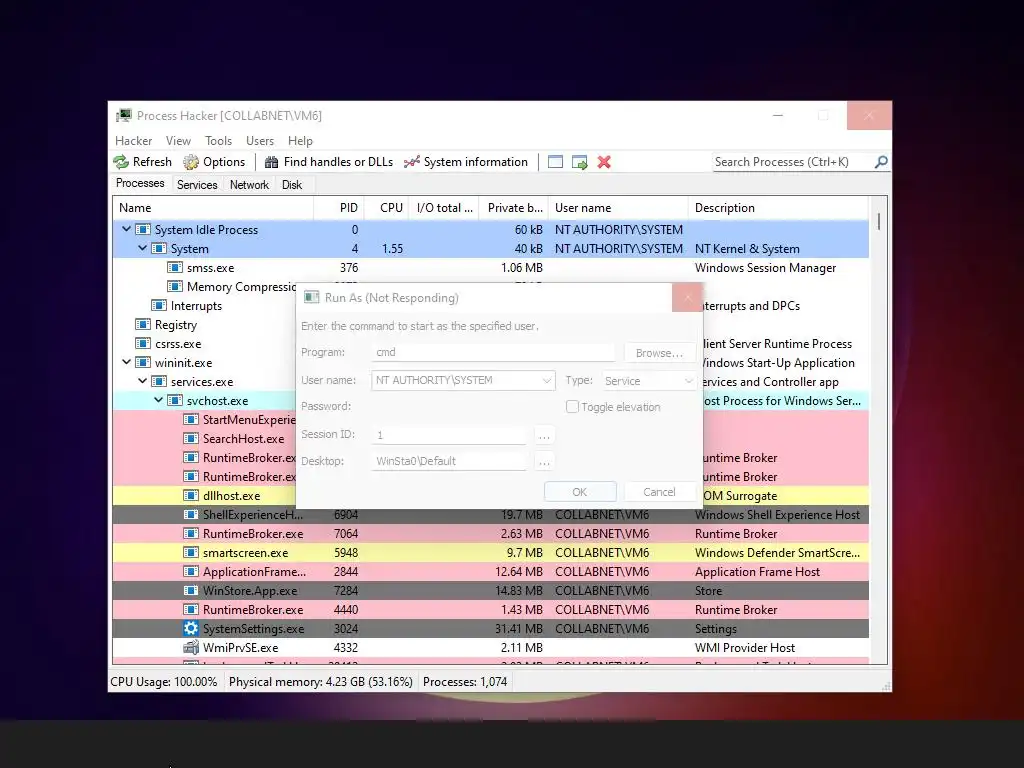Viewport: 1024px width, 768px height.
Task: Close the Run As dialog
Action: [x=687, y=298]
